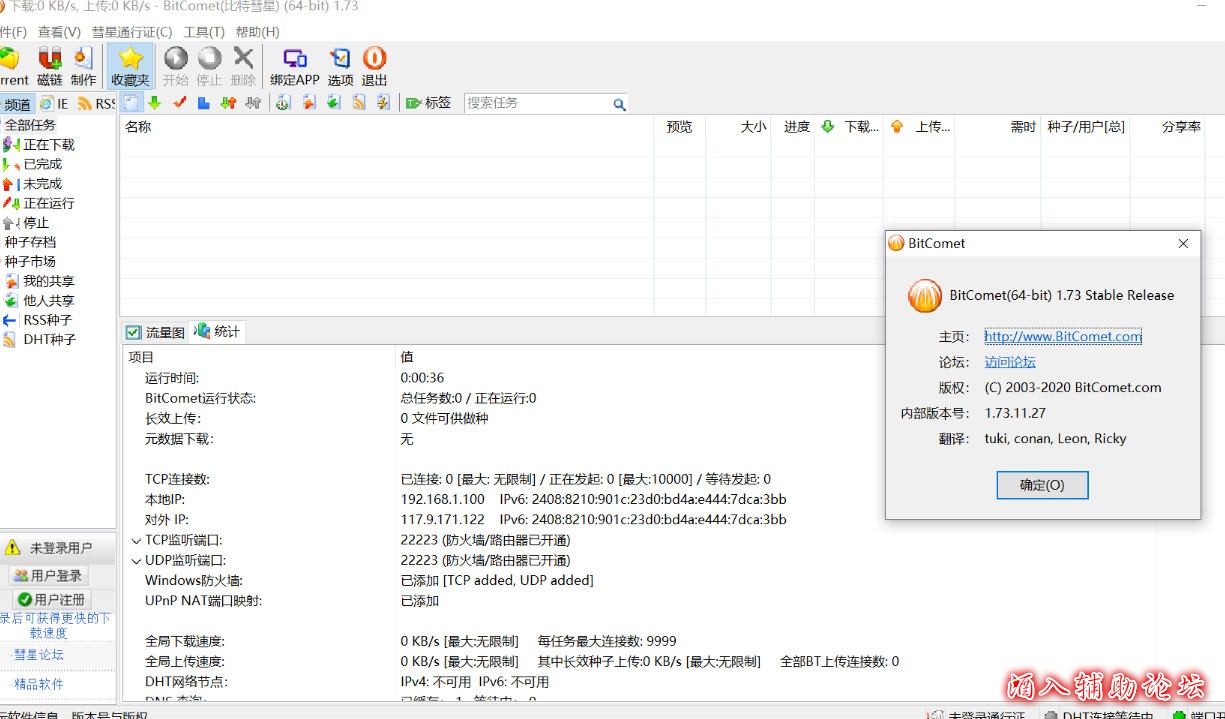Open the 工具(T) menu
The image size is (1225, 719).
pos(204,32)
